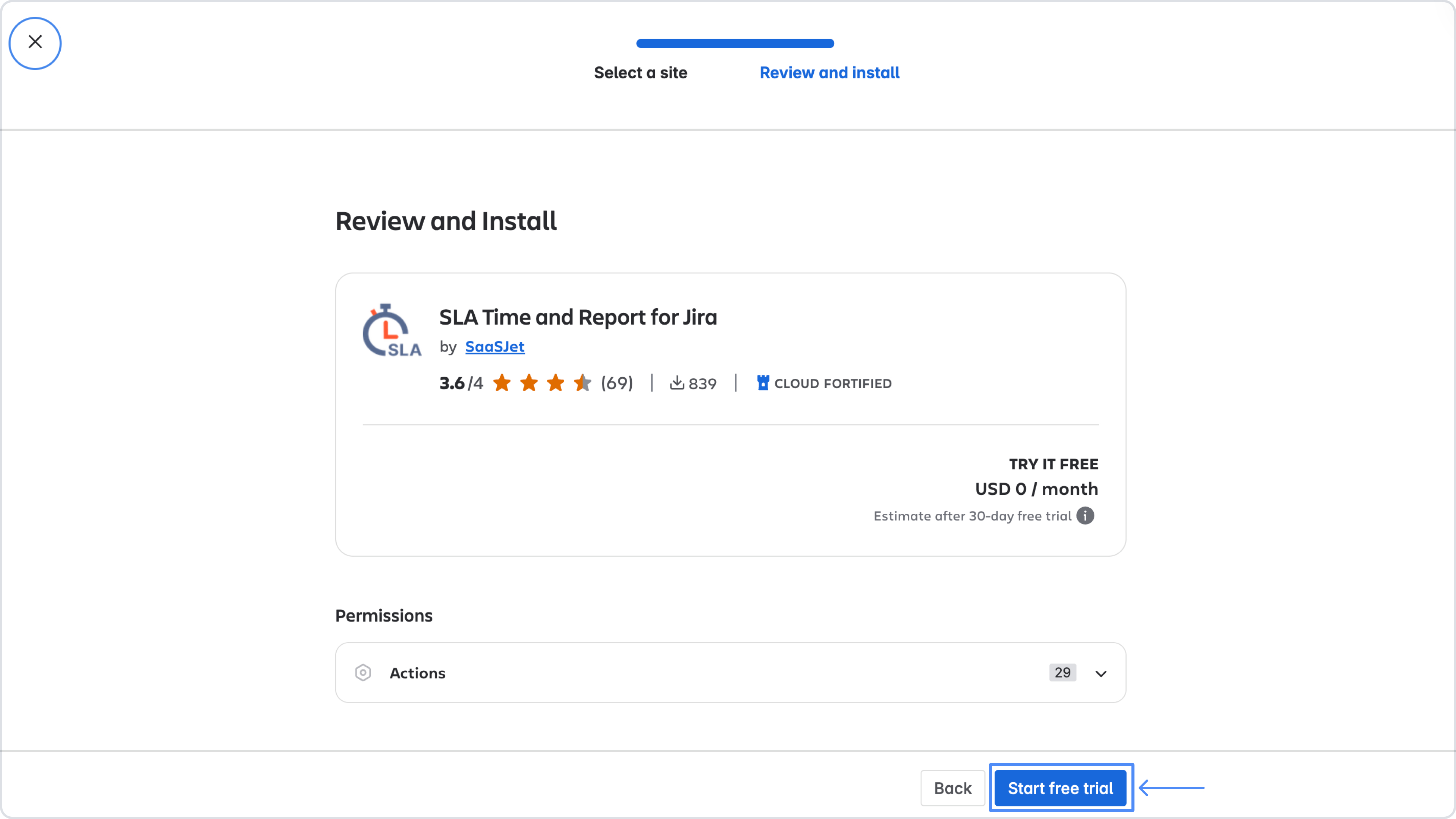Click the SLA stopwatch app logo
This screenshot has width=1456, height=819.
[x=391, y=331]
